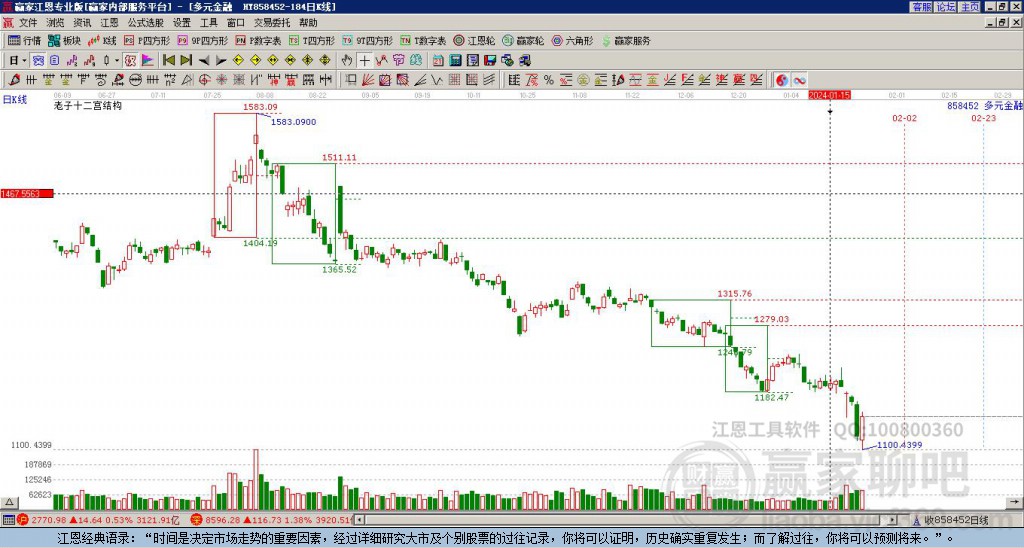Open the 日 period dropdown

point(18,61)
